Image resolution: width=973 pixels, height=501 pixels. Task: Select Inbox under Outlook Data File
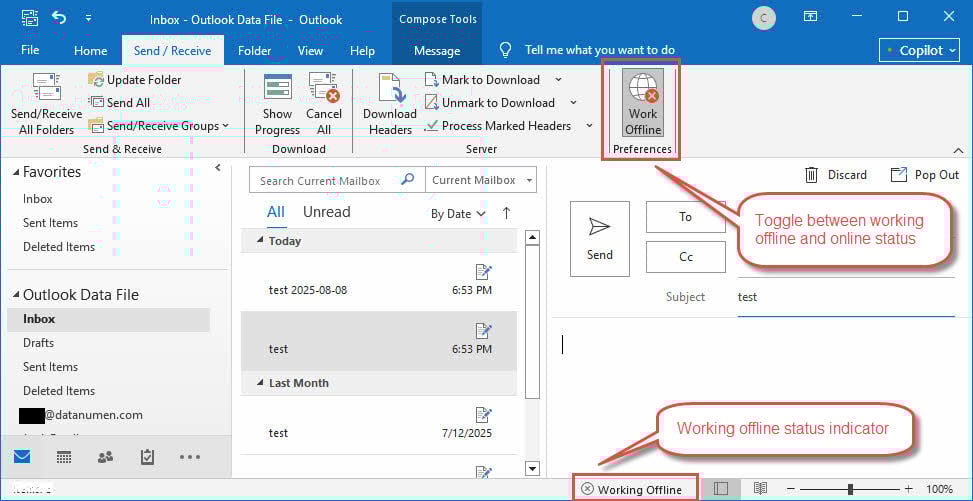click(109, 319)
